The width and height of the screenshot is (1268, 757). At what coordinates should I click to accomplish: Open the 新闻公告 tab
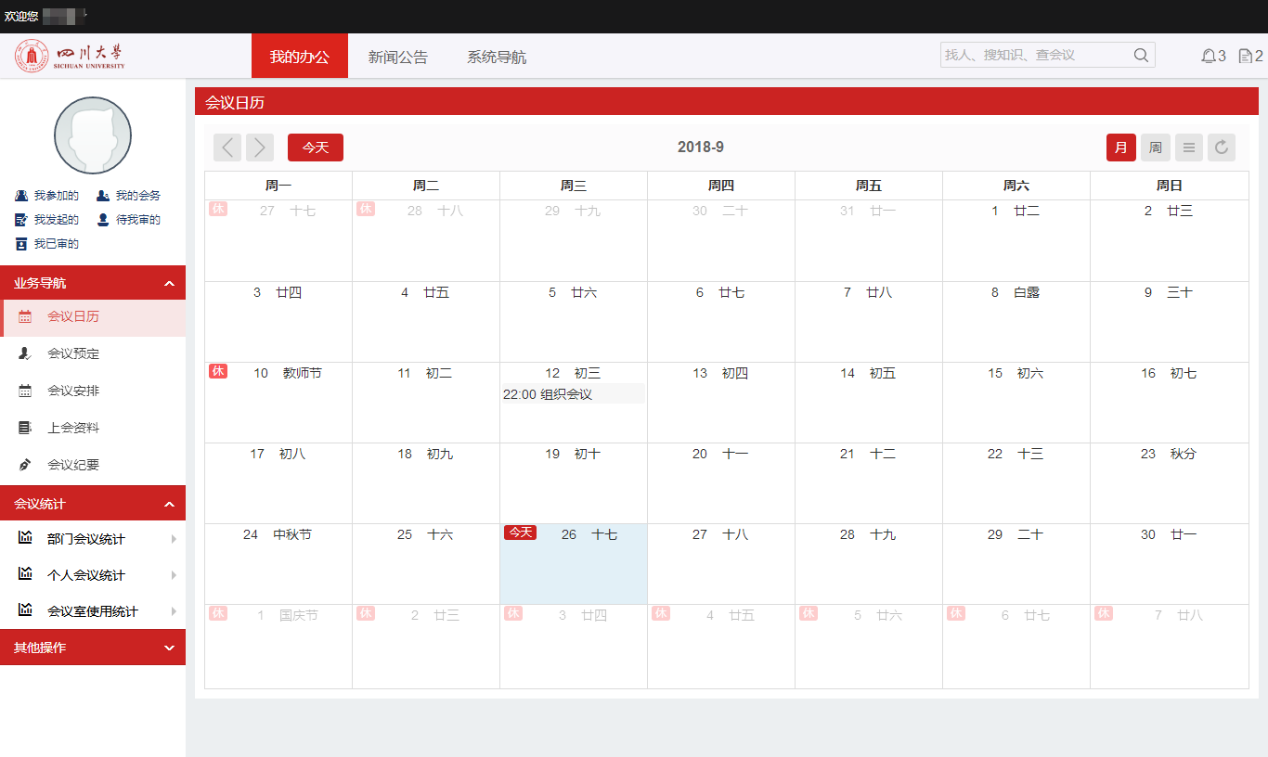398,57
